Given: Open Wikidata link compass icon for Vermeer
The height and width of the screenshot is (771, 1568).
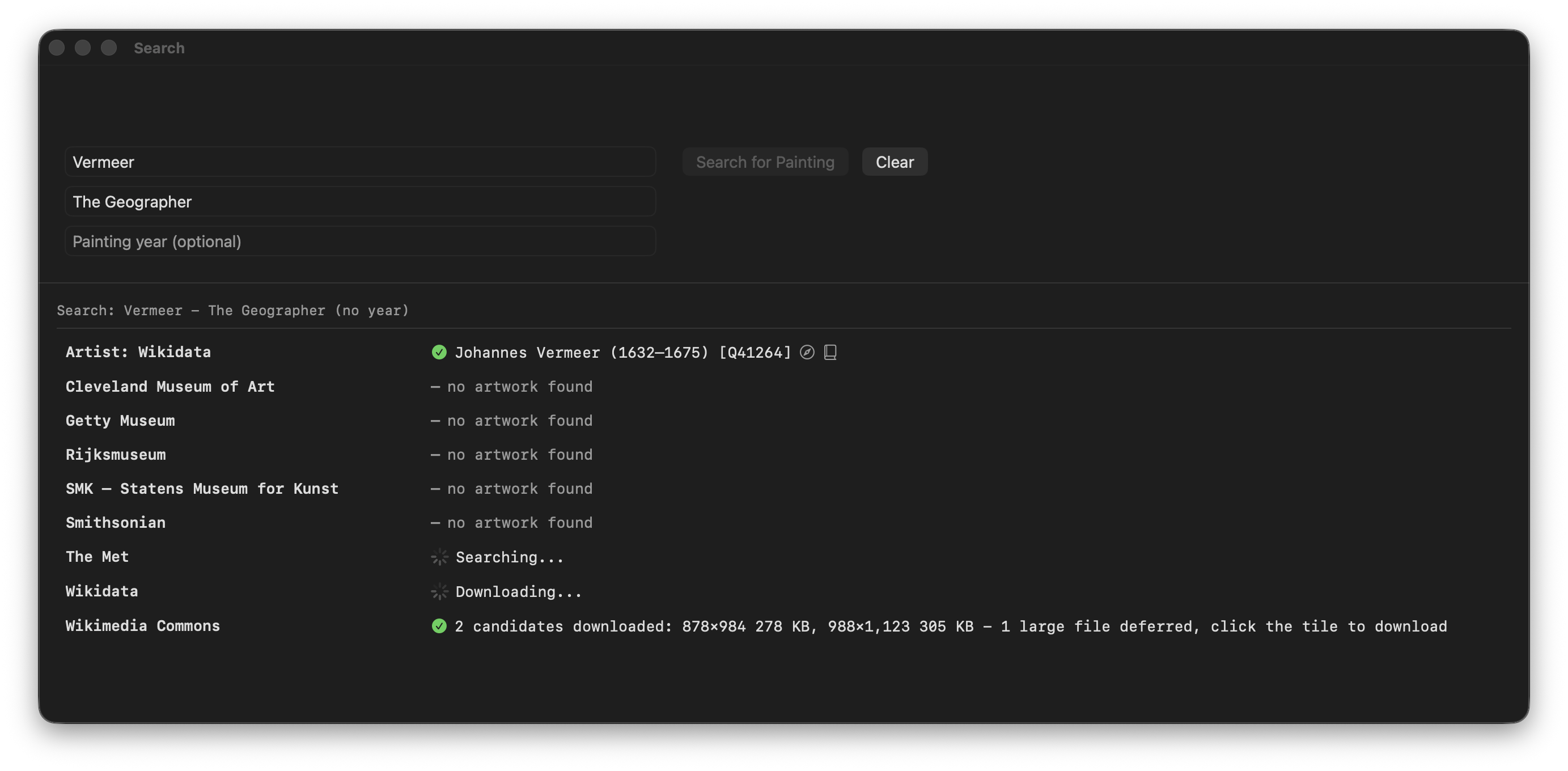Looking at the screenshot, I should (807, 352).
